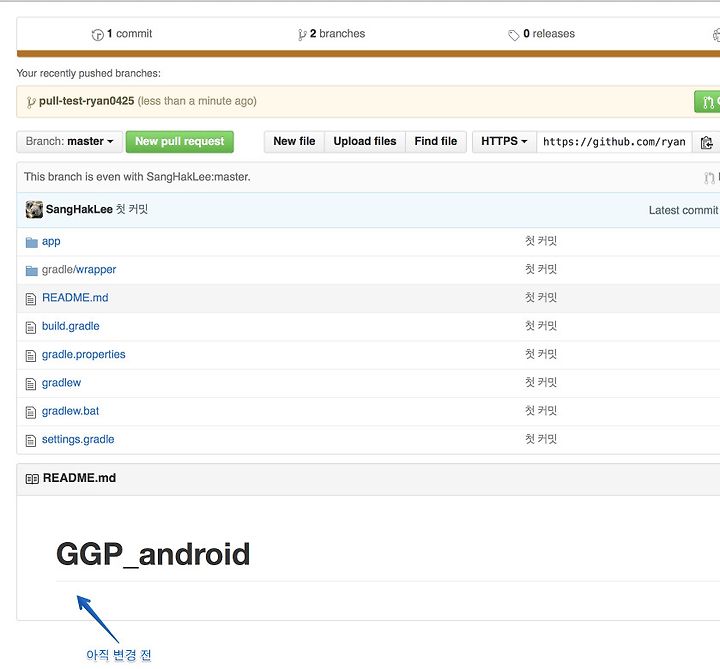720x669 pixels.
Task: Click the gradlew.bat file icon
Action: point(31,412)
